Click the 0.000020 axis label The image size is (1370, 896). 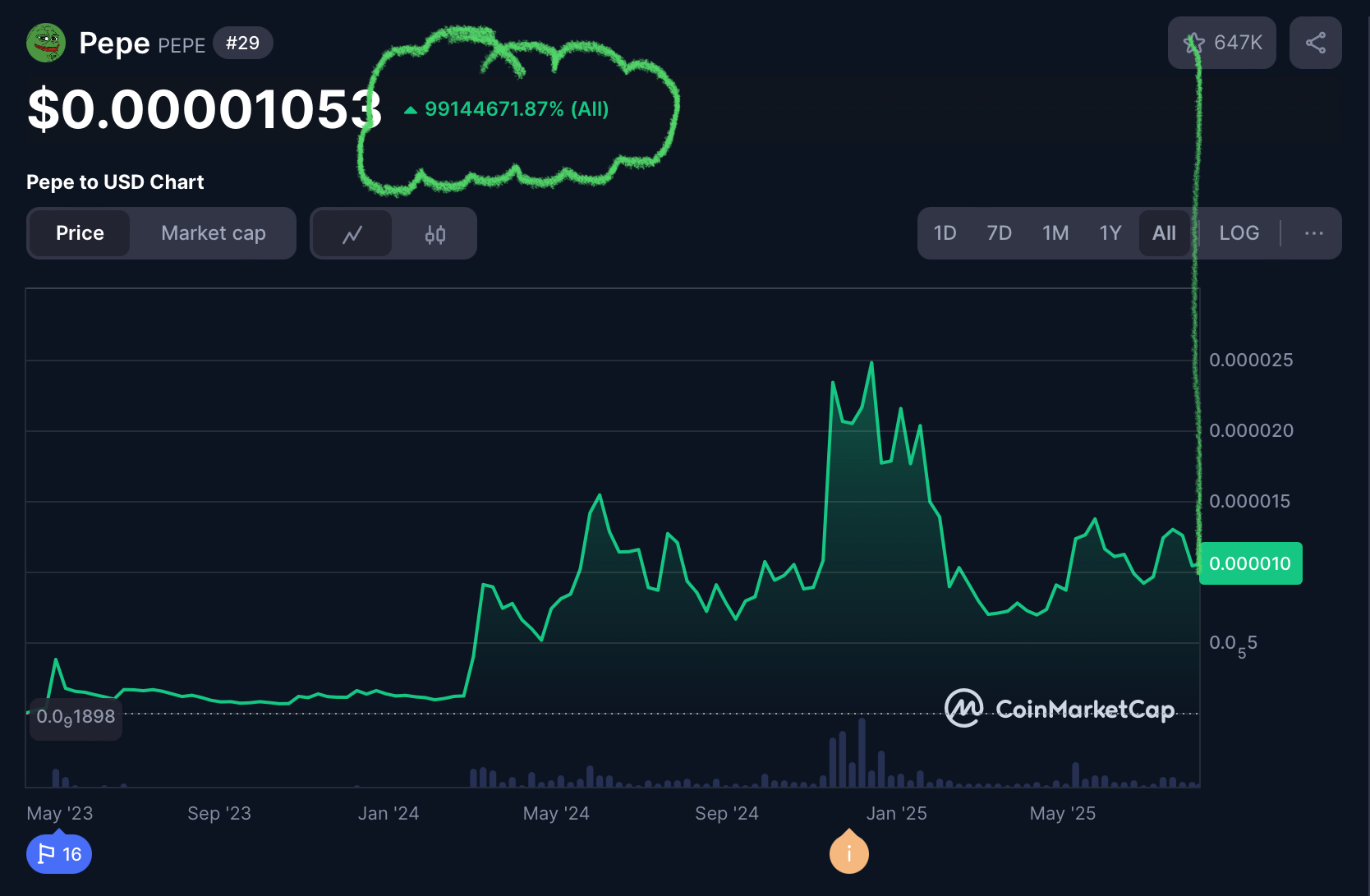point(1251,430)
